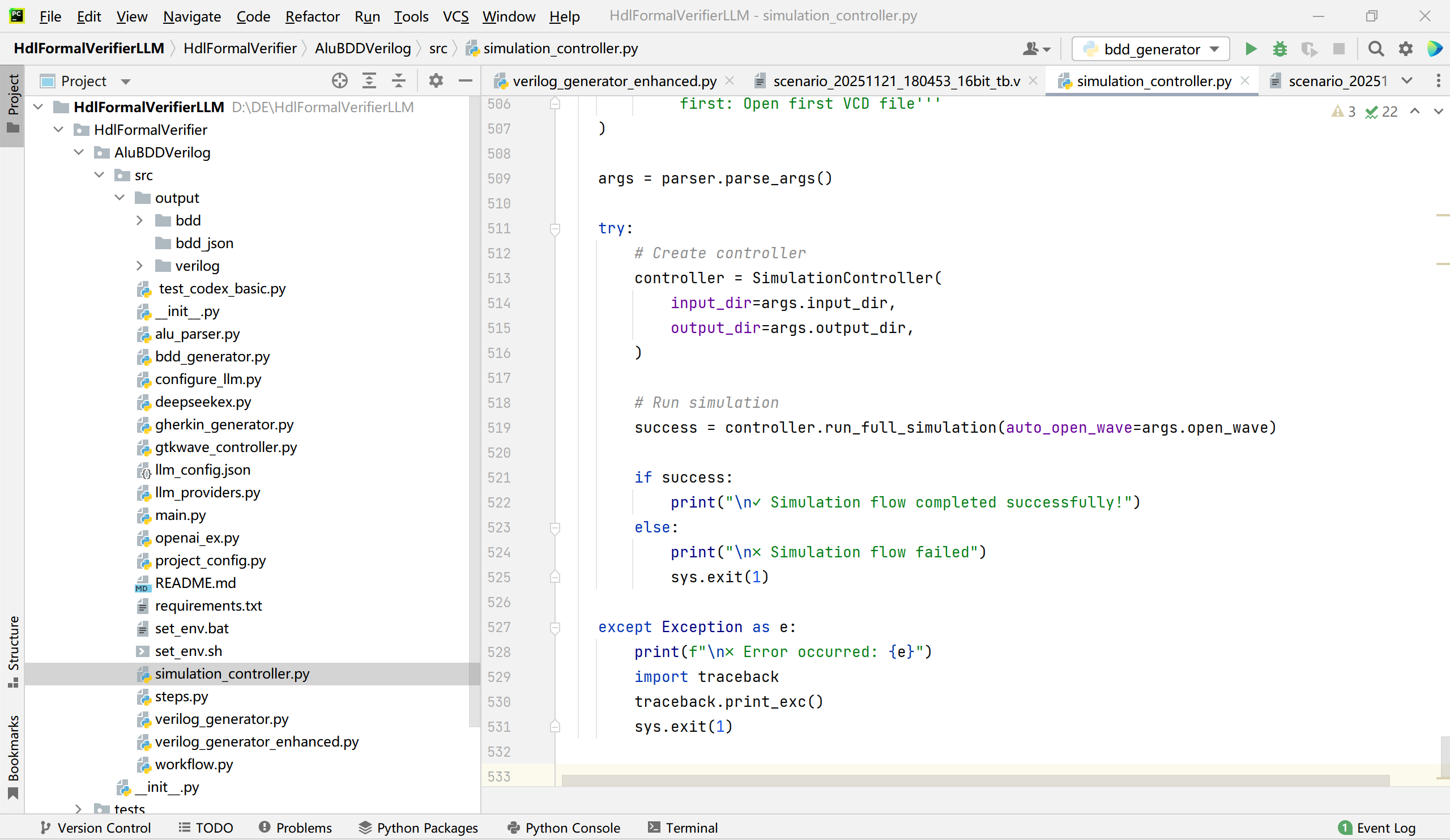Open the Refactor menu
Viewport: 1450px width, 840px height.
click(x=313, y=16)
